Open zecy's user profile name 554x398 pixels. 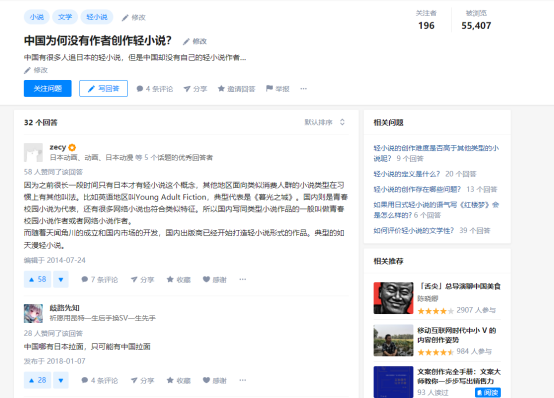click(x=58, y=147)
